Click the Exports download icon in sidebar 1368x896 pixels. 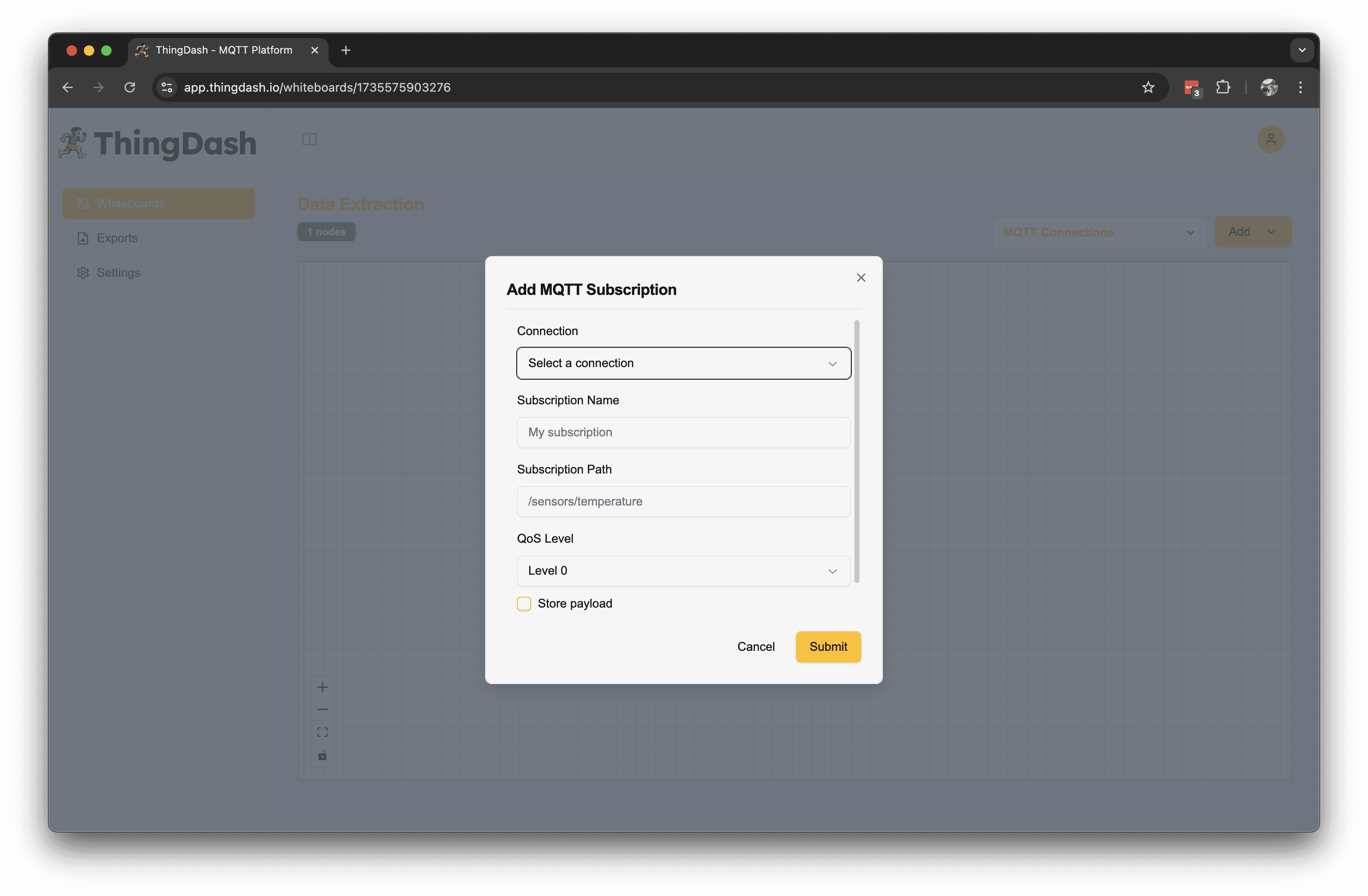[83, 238]
